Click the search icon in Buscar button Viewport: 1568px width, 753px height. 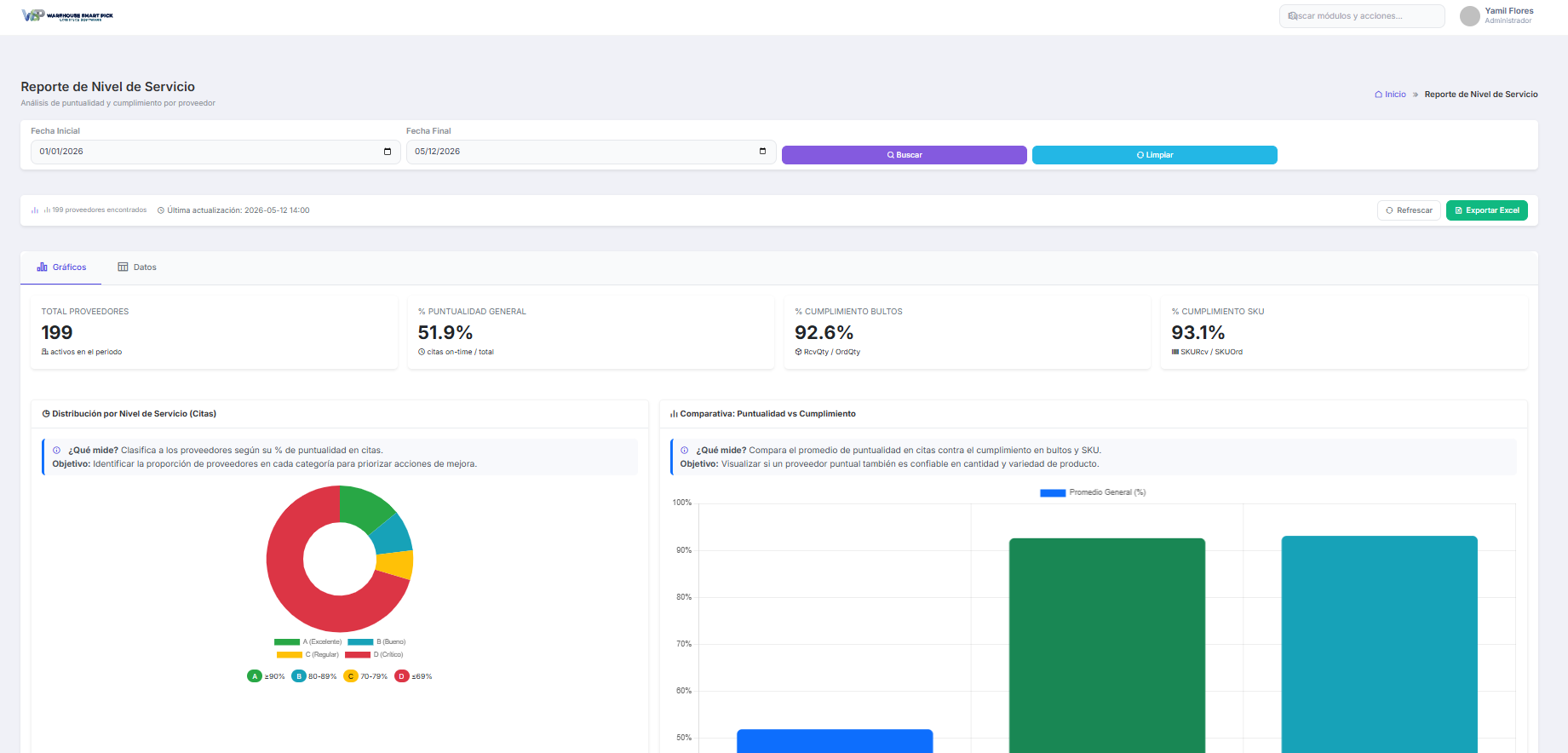pos(890,155)
